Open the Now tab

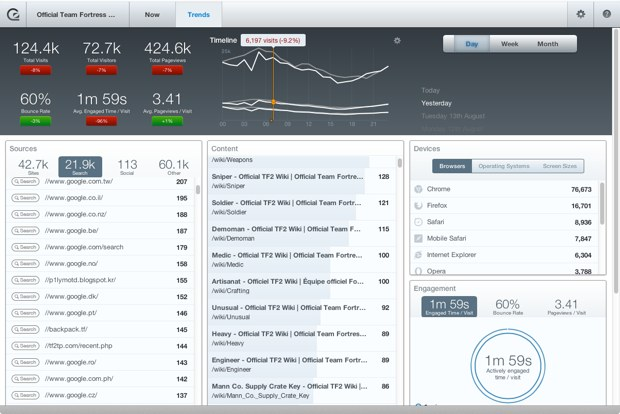152,15
